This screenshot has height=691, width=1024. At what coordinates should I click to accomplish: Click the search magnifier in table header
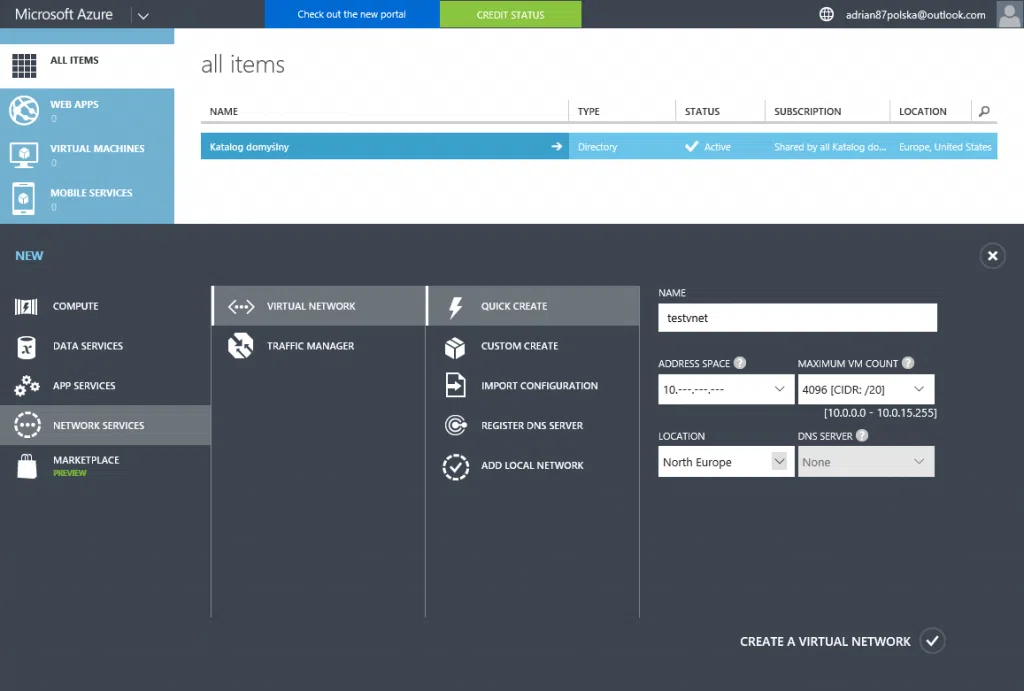985,112
